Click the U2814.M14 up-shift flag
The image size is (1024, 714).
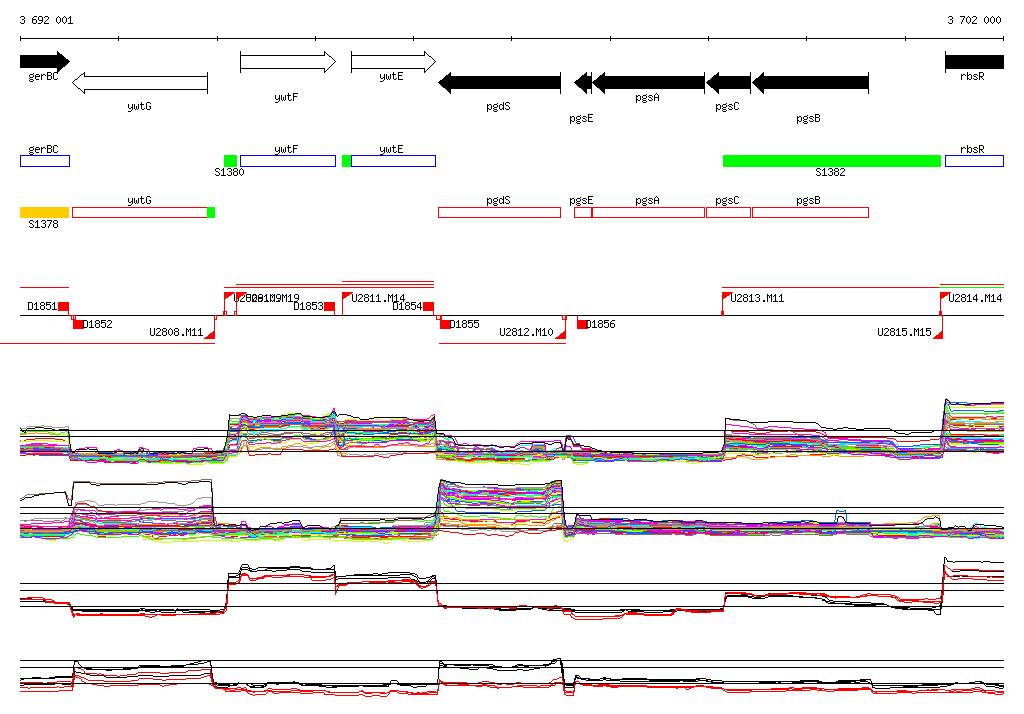pyautogui.click(x=944, y=296)
